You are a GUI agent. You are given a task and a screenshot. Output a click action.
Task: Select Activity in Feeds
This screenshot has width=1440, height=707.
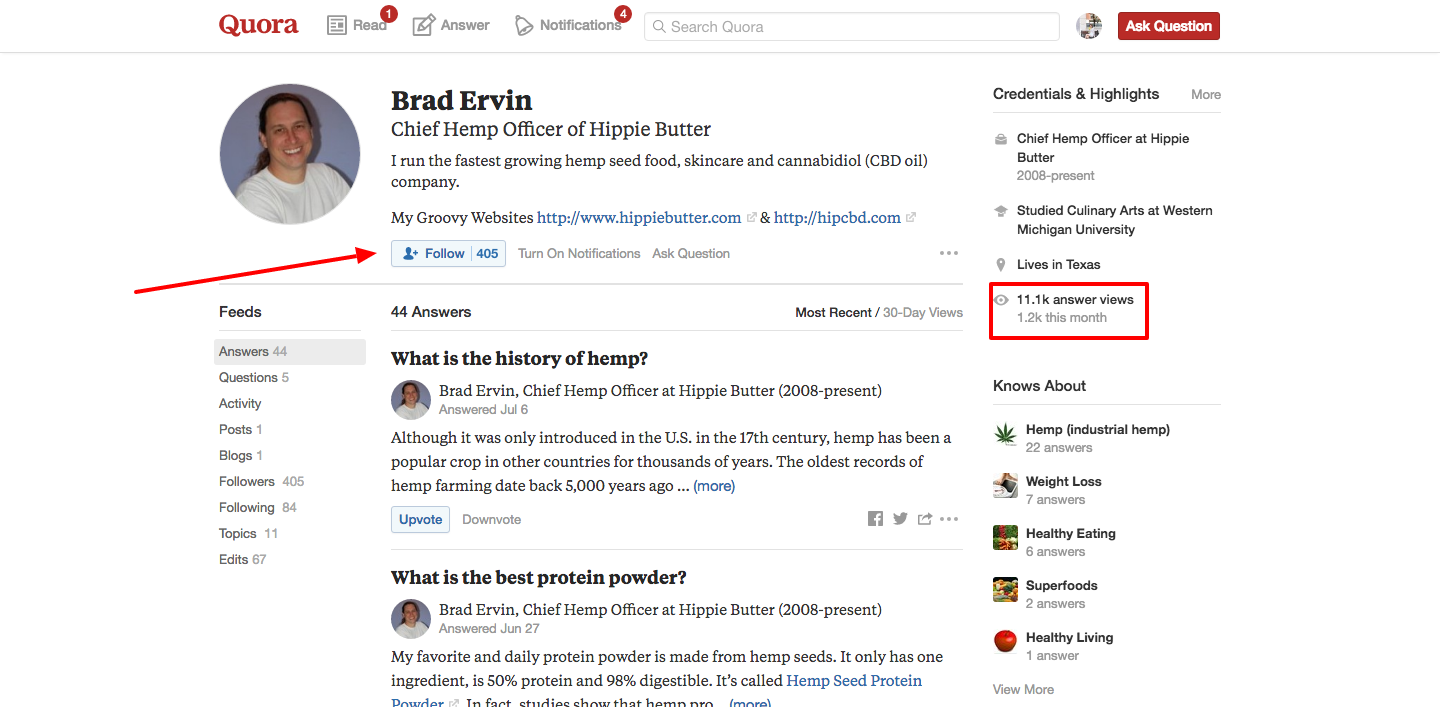click(x=240, y=404)
